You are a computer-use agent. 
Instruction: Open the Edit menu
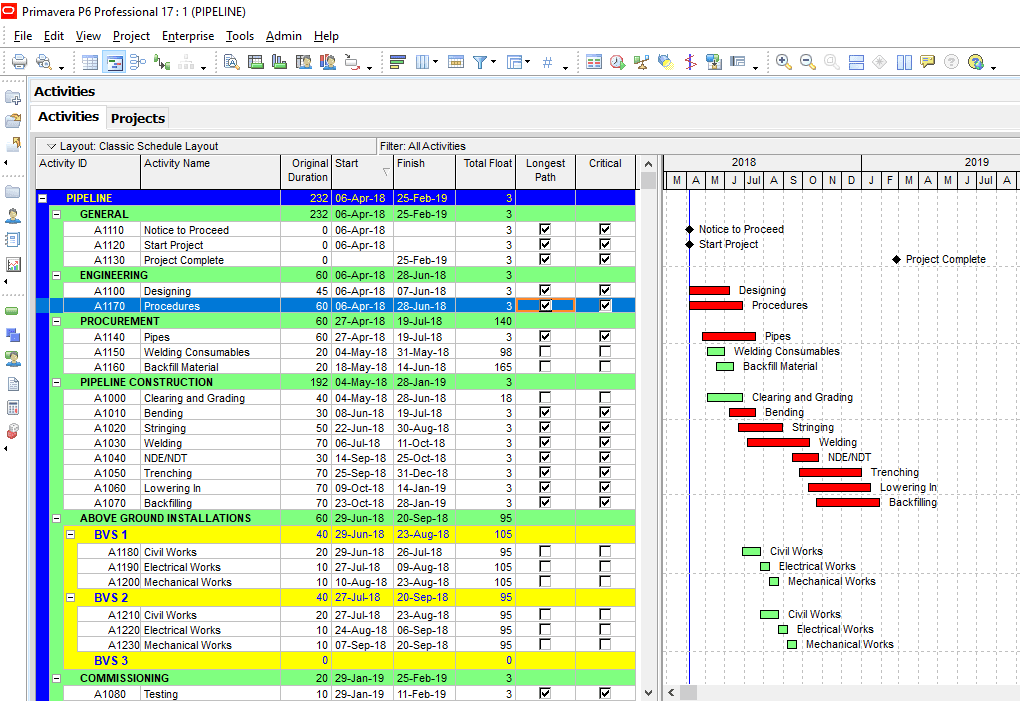pos(54,36)
